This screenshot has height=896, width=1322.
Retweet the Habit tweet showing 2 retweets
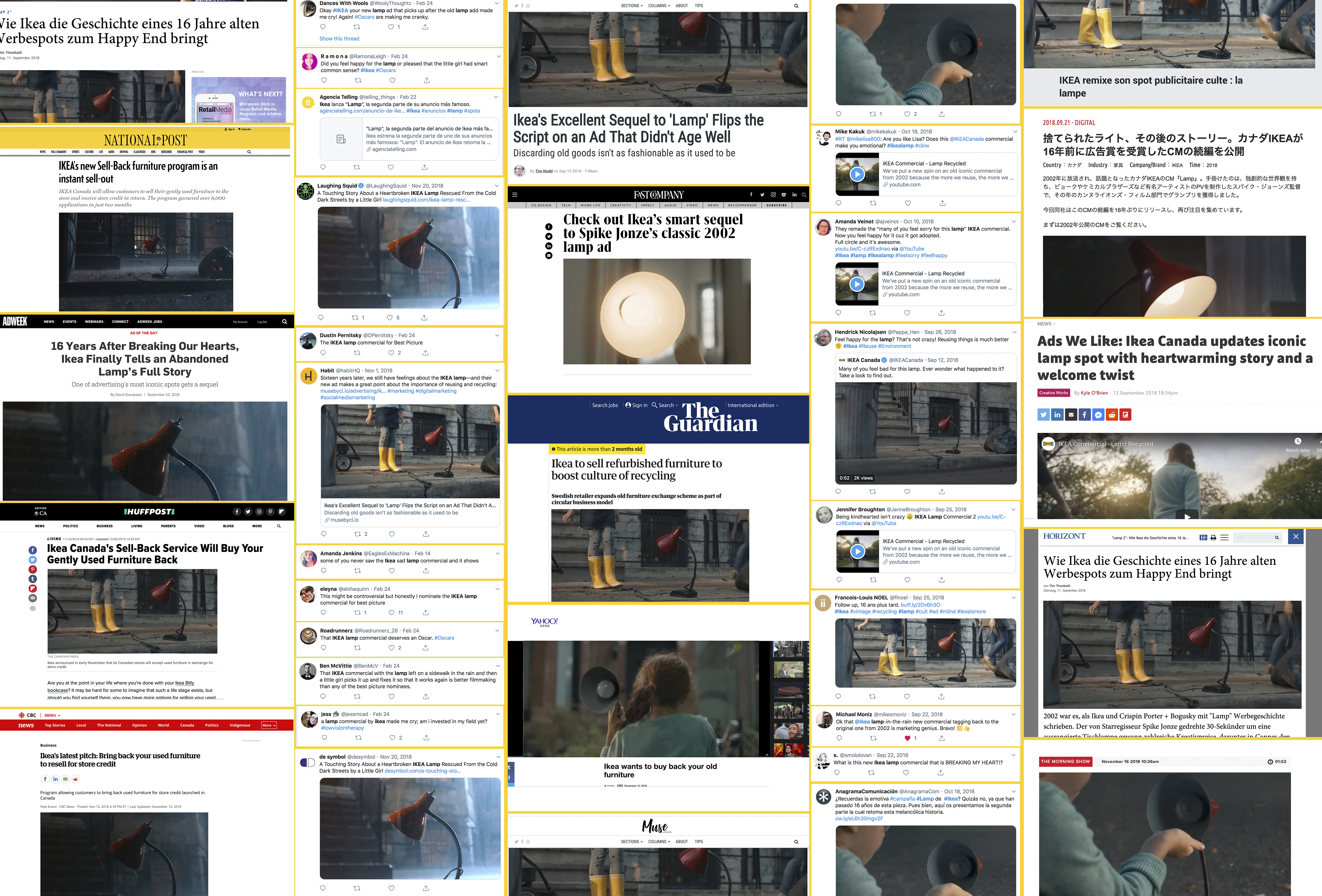click(358, 534)
